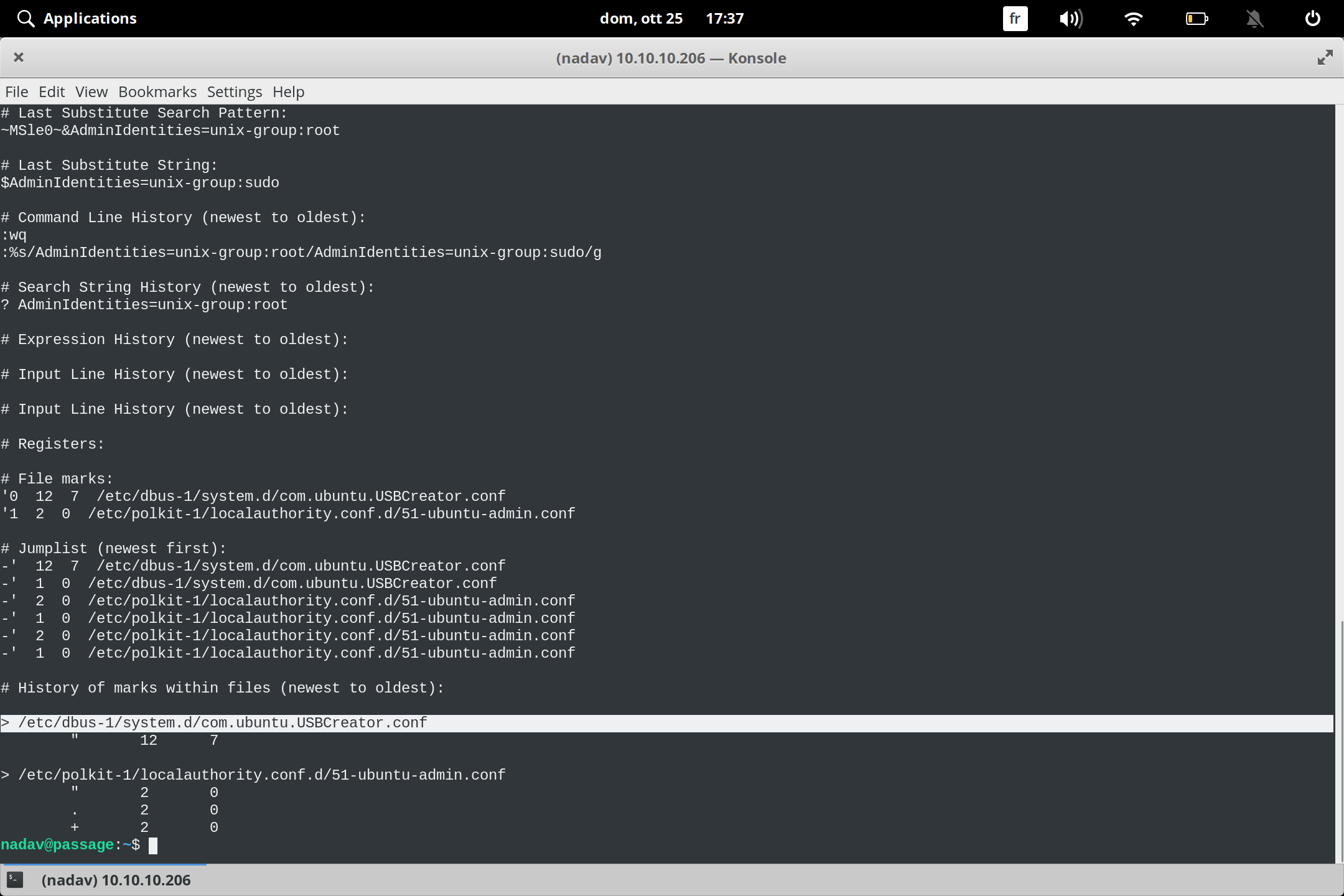Viewport: 1344px width, 896px height.
Task: Open the Settings menu
Action: click(x=234, y=91)
